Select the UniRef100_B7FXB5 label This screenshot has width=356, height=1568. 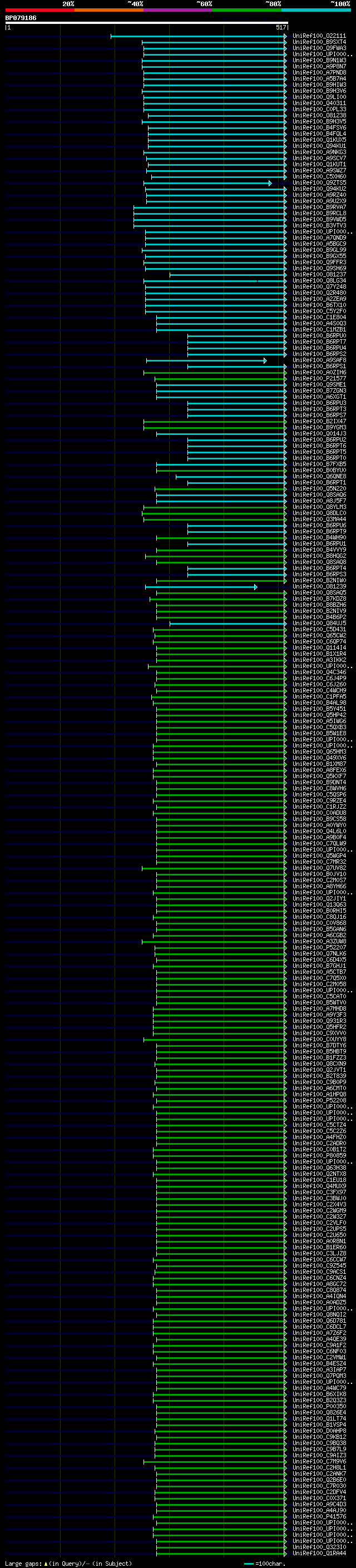(x=319, y=464)
